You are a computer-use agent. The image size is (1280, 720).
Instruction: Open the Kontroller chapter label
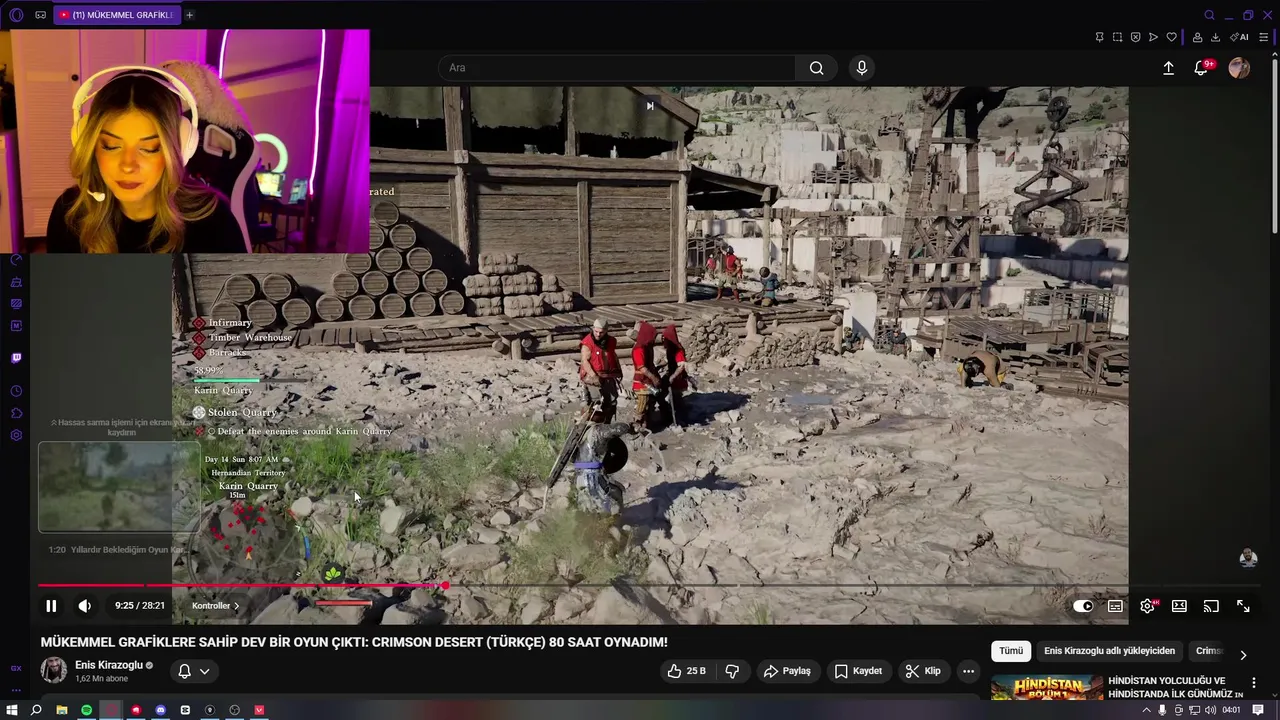(215, 606)
